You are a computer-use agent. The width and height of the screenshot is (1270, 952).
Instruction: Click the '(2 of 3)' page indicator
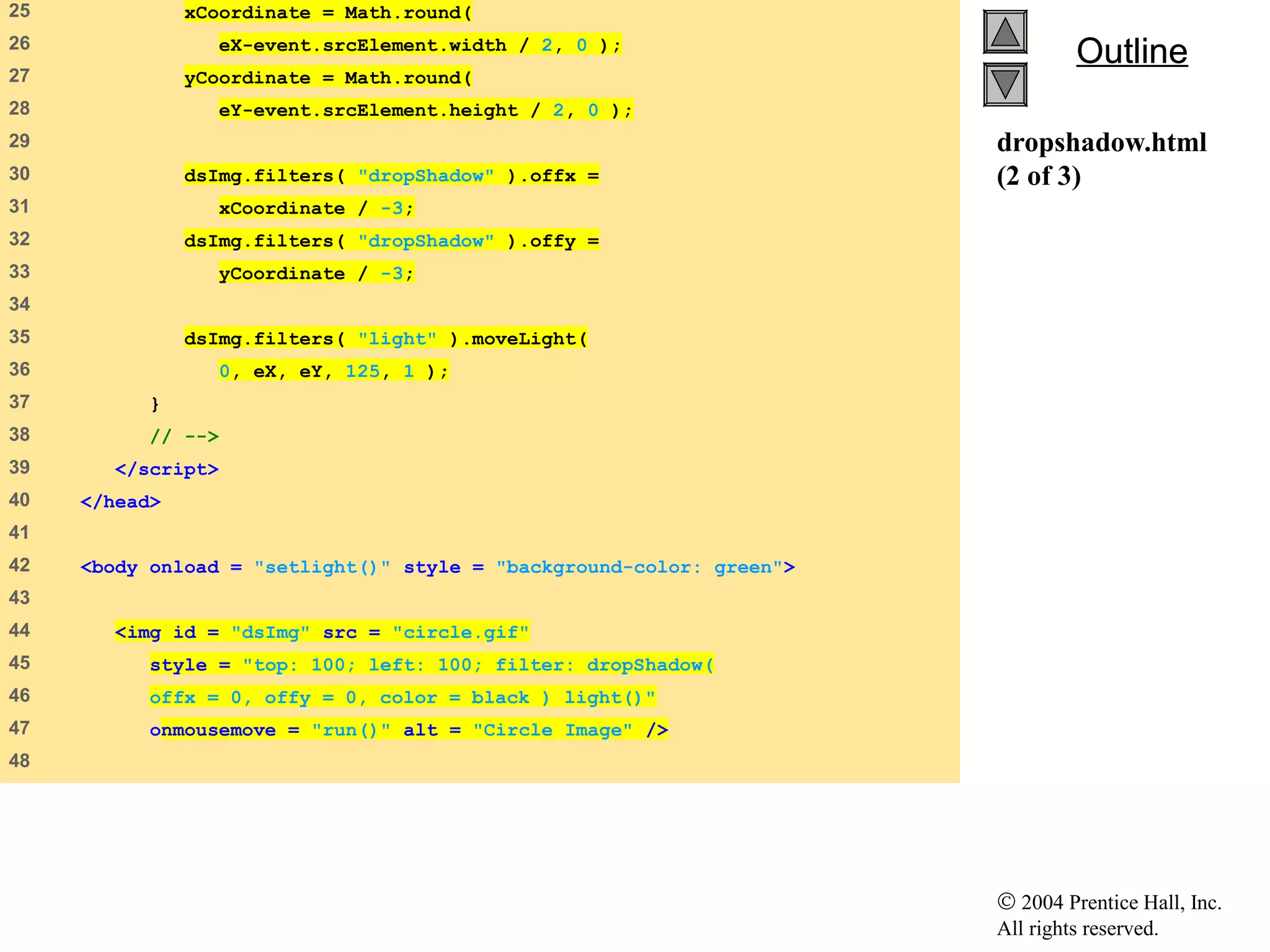1039,176
